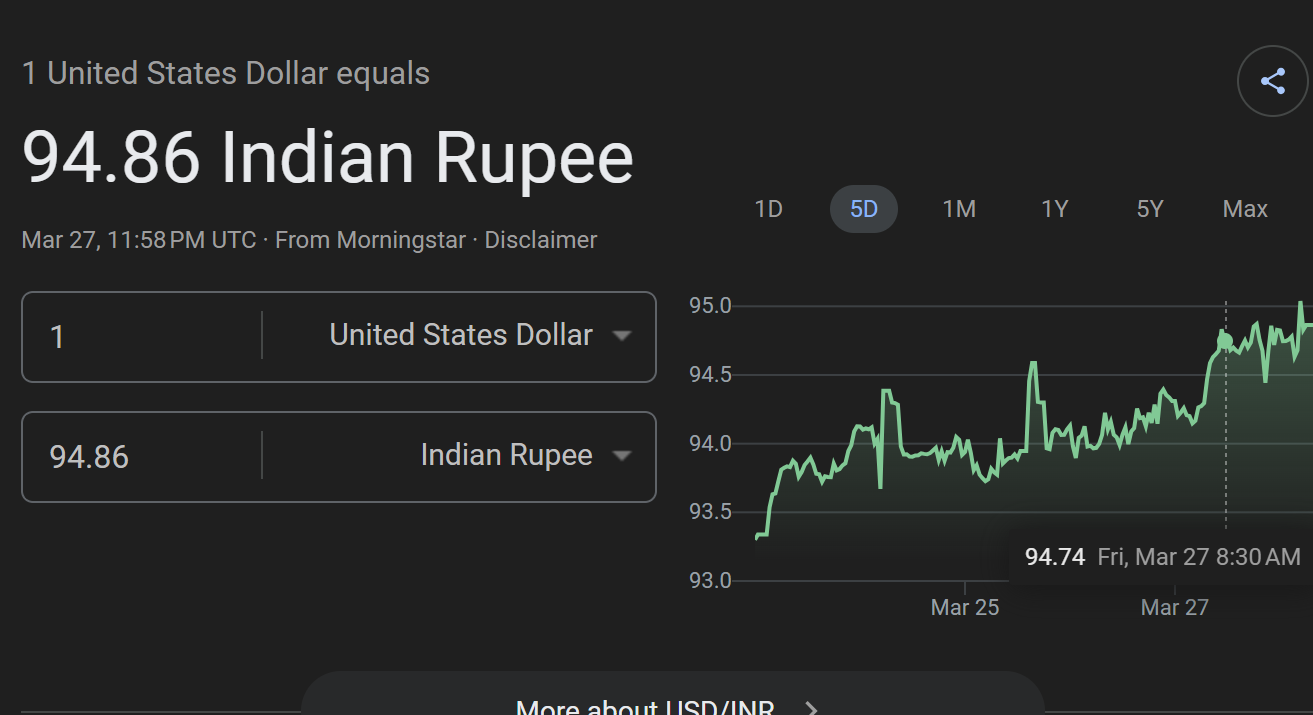The height and width of the screenshot is (715, 1313).
Task: Click the dollar amount field showing 1
Action: coord(140,336)
